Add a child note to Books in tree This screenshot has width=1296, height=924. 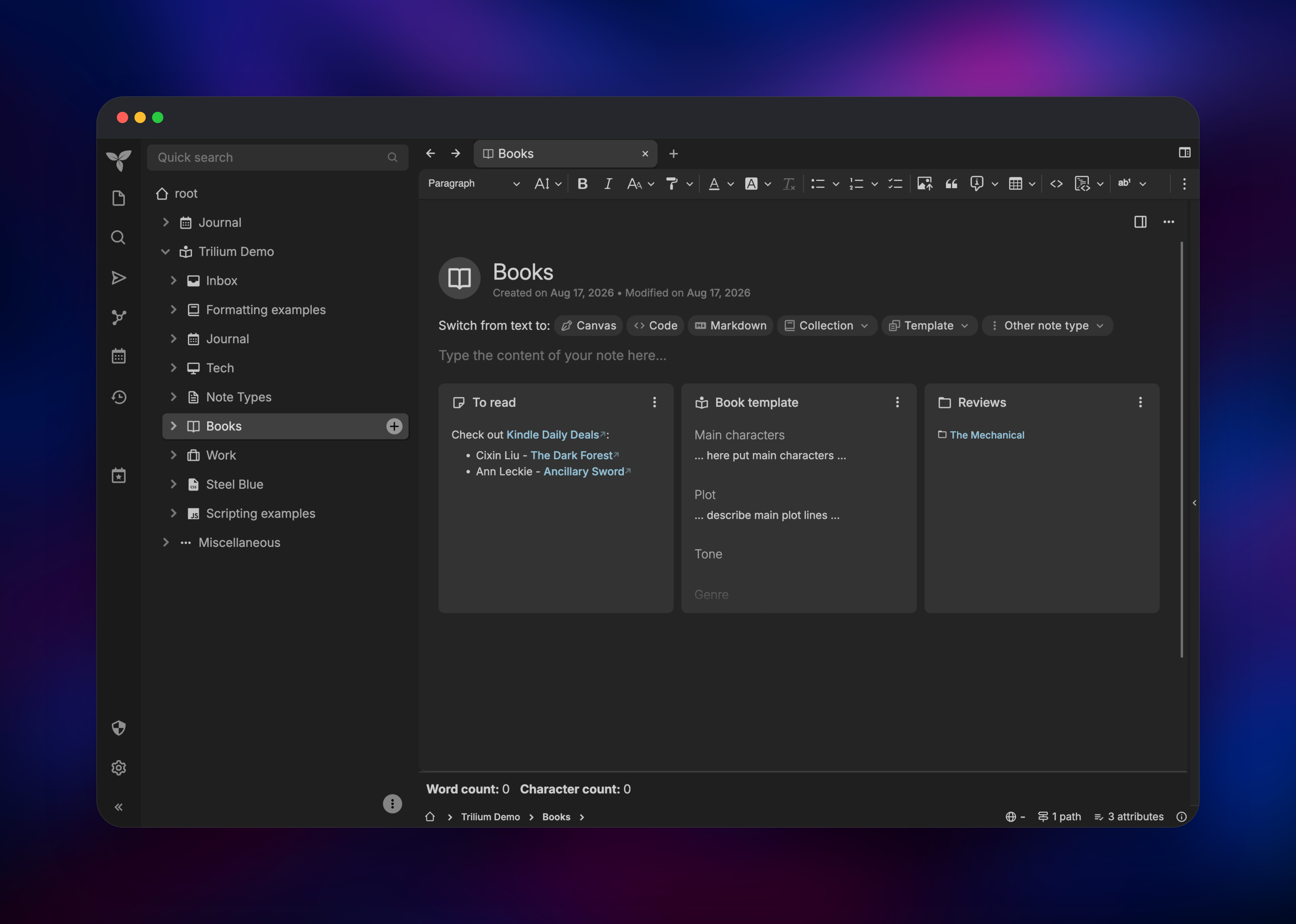(x=394, y=426)
